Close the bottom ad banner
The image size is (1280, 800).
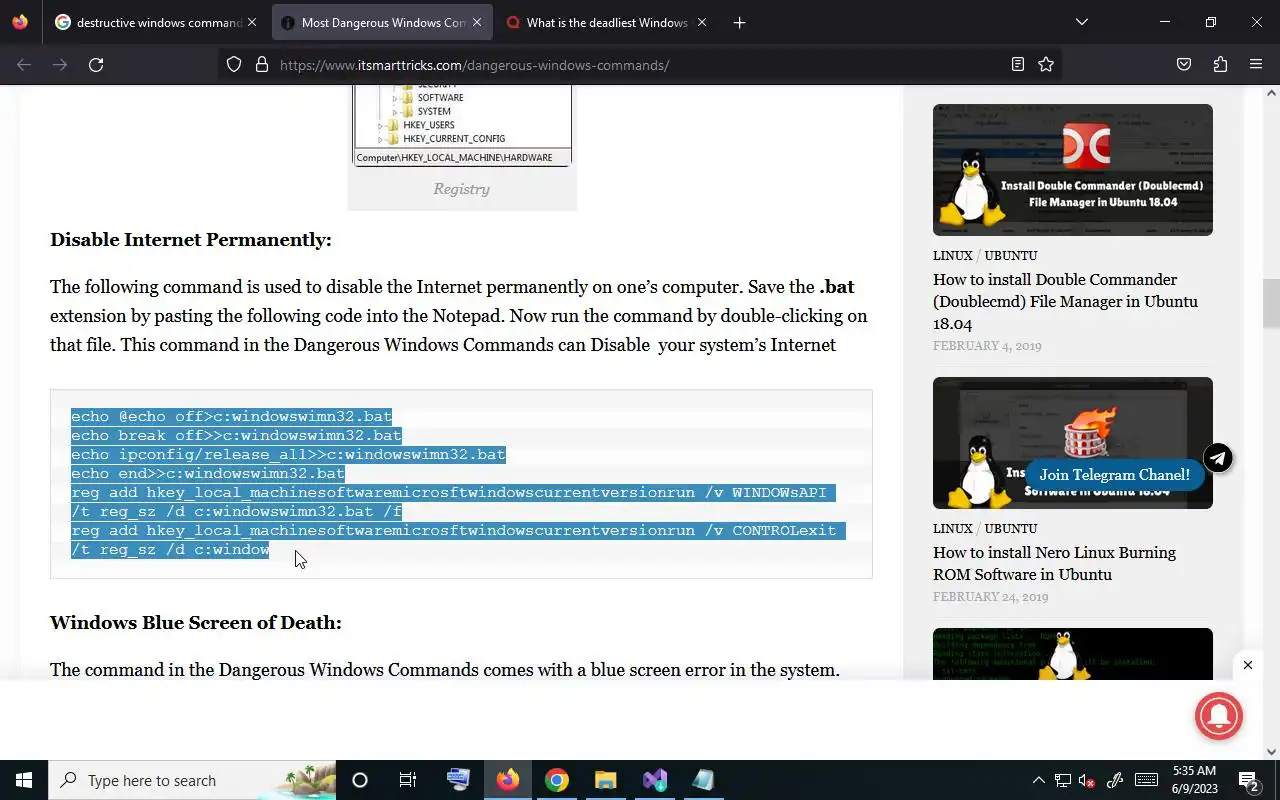pos(1247,665)
